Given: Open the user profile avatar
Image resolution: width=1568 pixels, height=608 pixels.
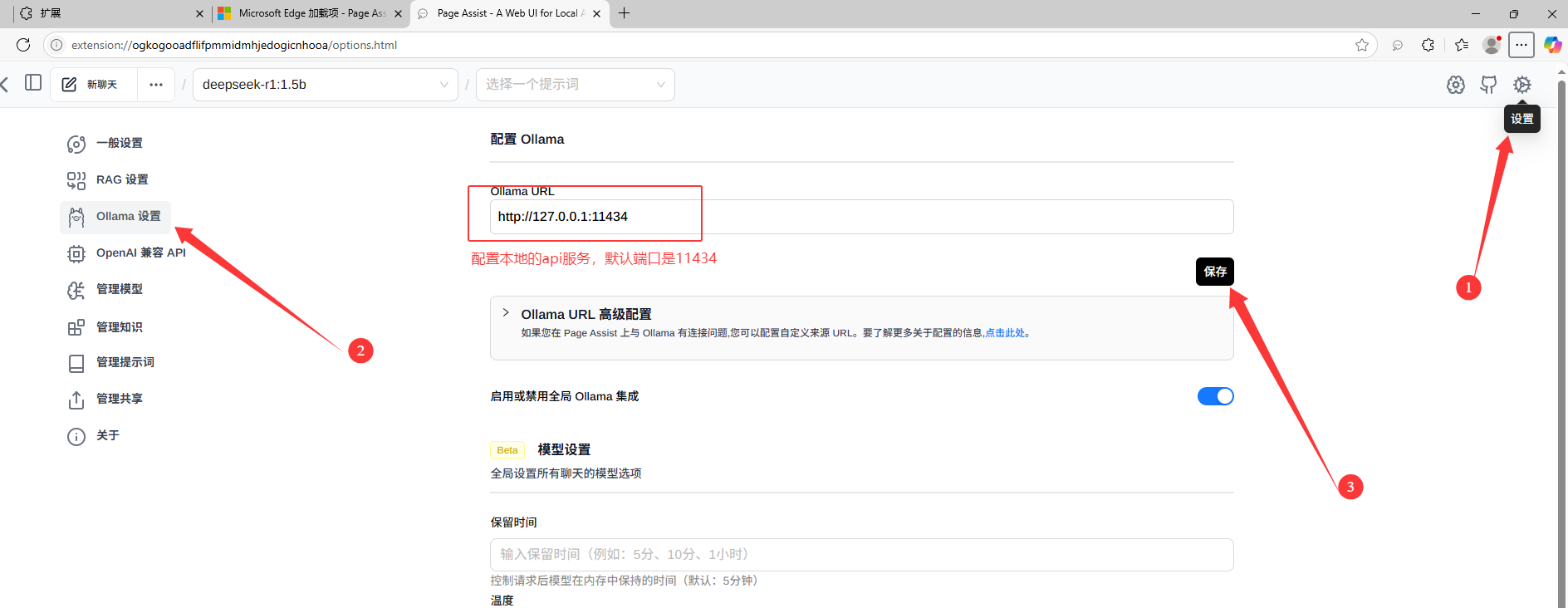Looking at the screenshot, I should tap(1492, 45).
